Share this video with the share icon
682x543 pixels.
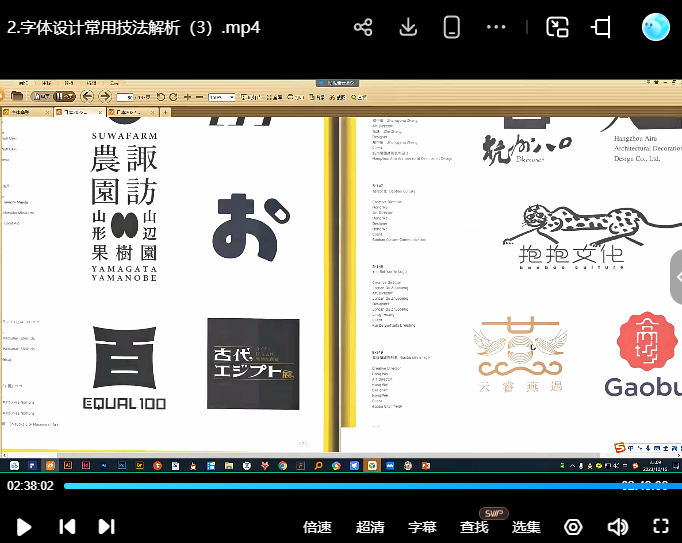(x=363, y=27)
